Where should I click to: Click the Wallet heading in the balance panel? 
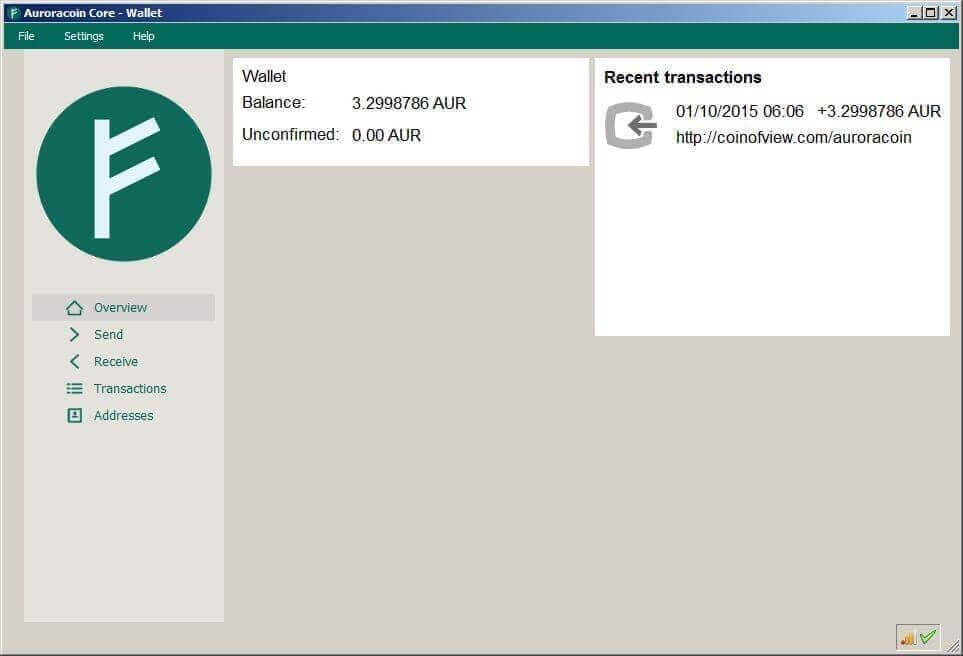click(264, 76)
